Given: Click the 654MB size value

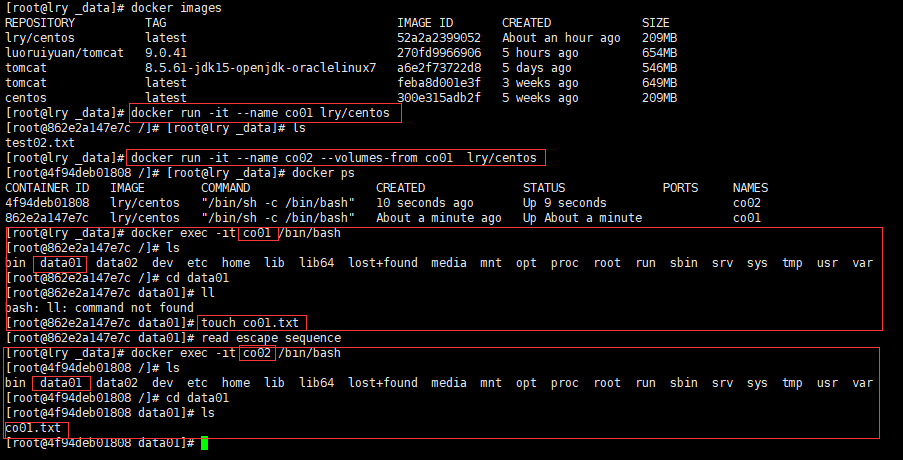Looking at the screenshot, I should pyautogui.click(x=659, y=53).
